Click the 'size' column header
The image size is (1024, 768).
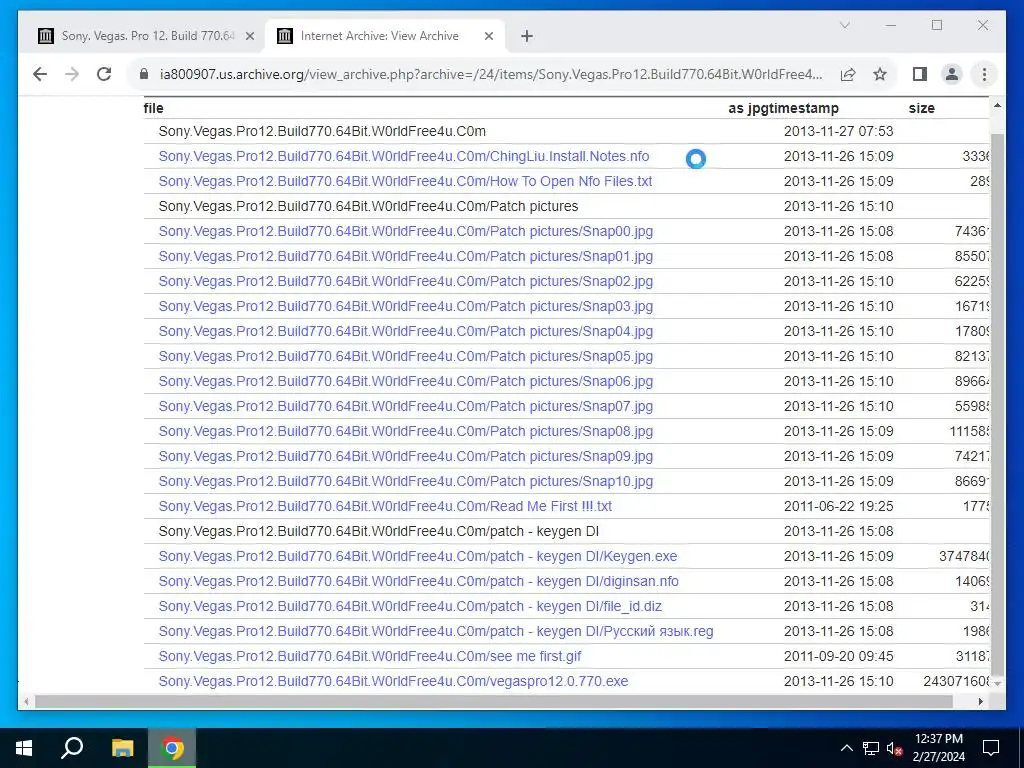coord(921,108)
